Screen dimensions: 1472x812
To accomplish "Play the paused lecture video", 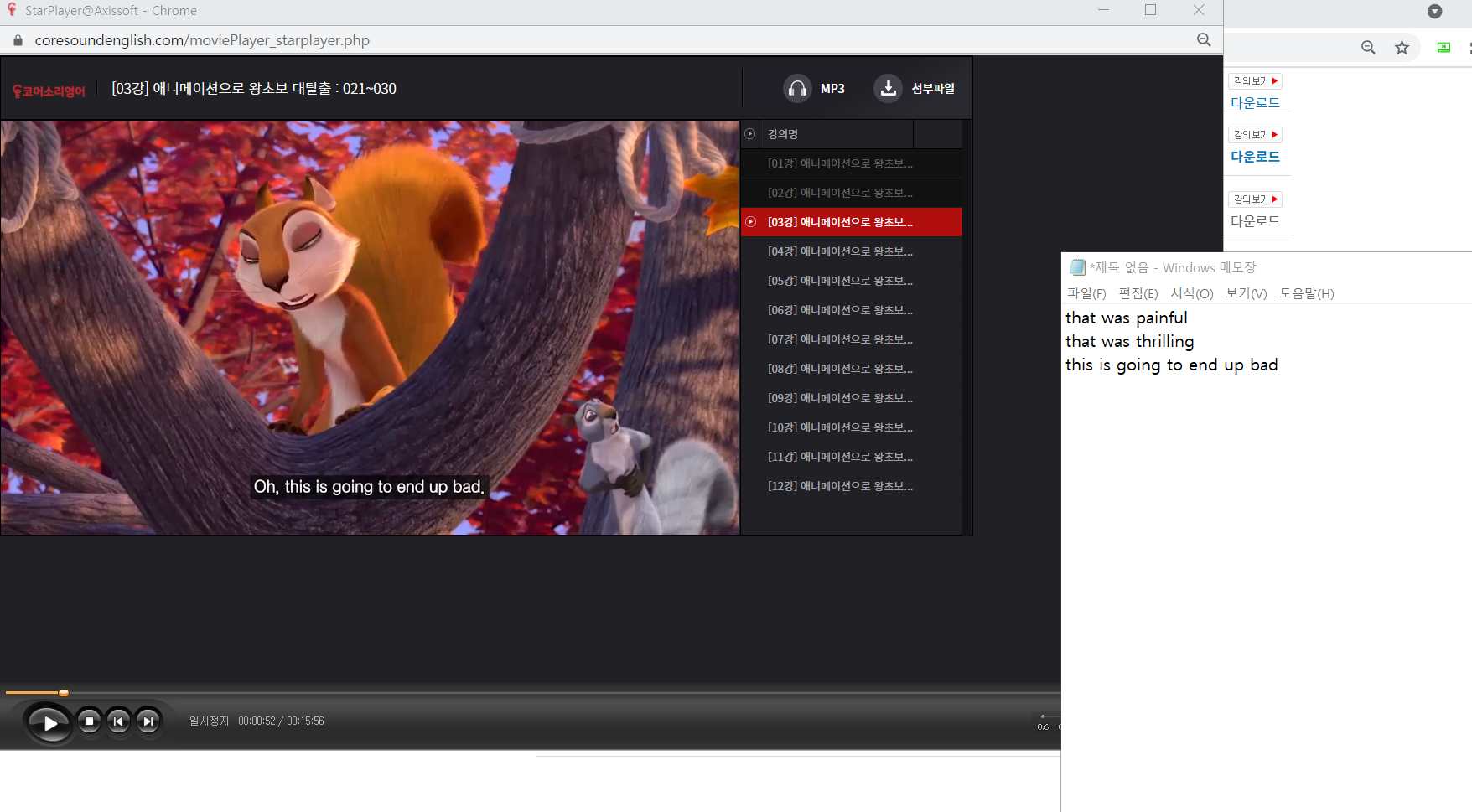I will tap(49, 722).
